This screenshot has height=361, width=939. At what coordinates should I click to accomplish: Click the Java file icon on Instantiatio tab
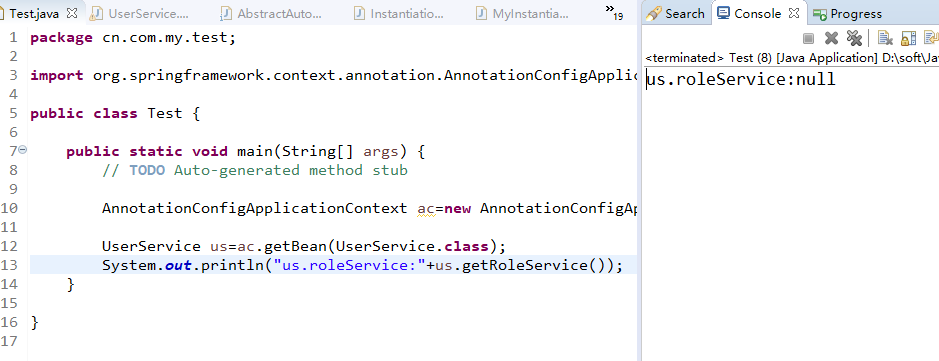click(359, 13)
